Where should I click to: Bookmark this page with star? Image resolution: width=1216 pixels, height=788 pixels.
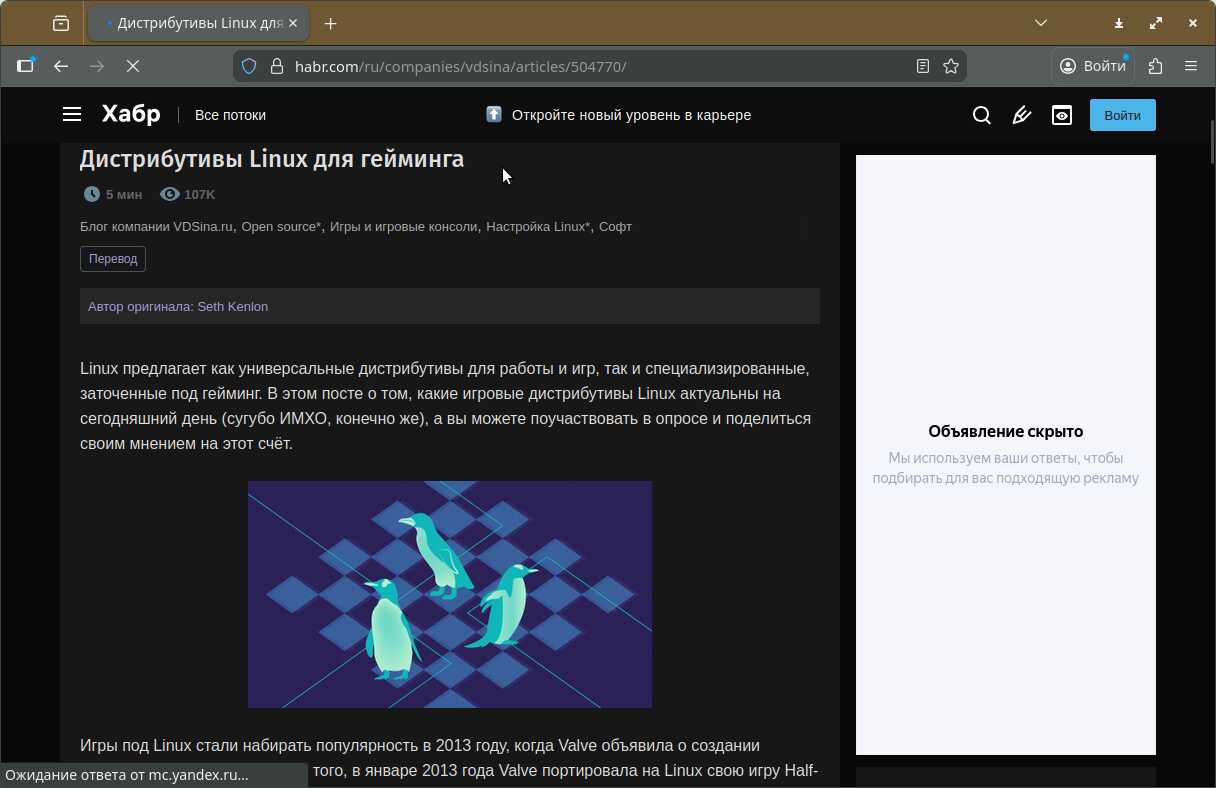pyautogui.click(x=951, y=66)
